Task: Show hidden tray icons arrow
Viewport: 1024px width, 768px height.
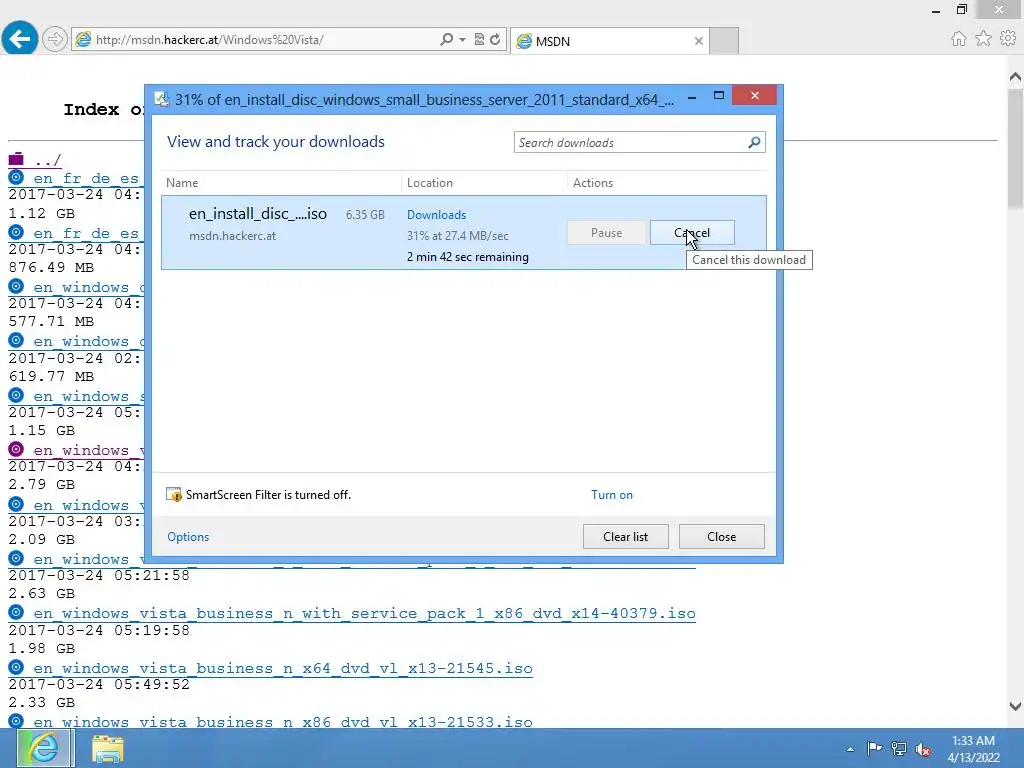Action: [x=850, y=749]
